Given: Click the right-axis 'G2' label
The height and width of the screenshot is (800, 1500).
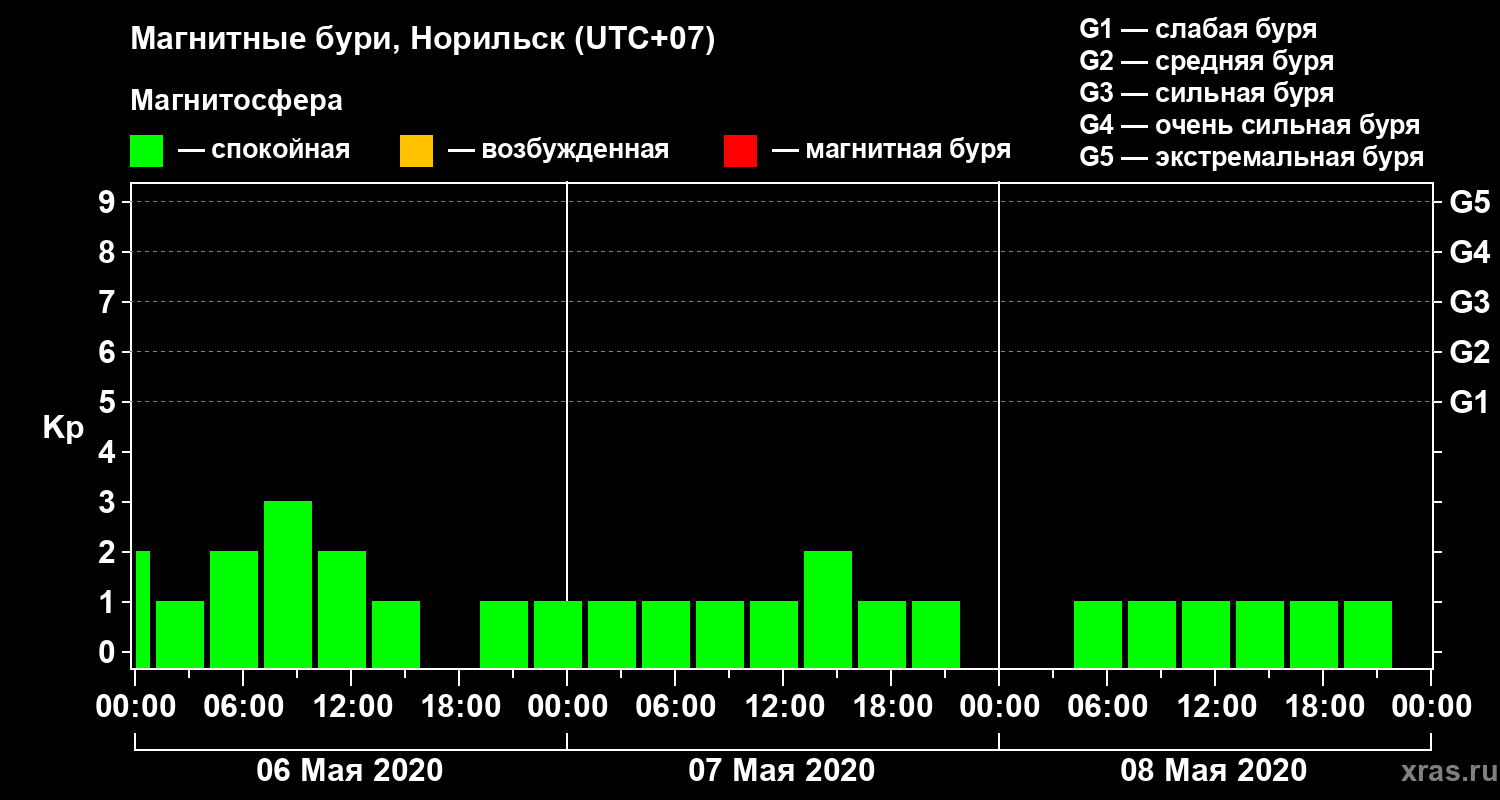Looking at the screenshot, I should (1469, 353).
